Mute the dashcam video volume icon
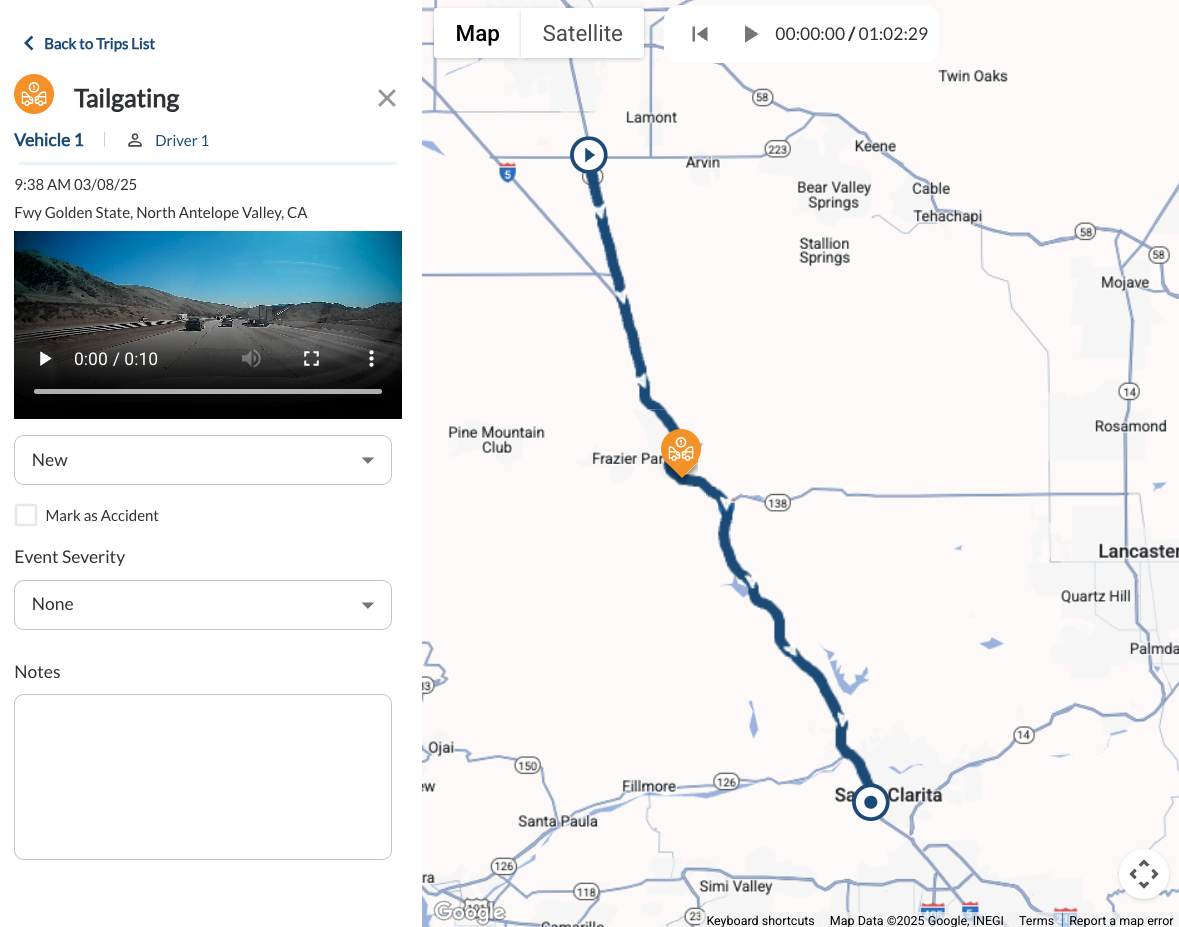This screenshot has height=927, width=1179. [251, 358]
